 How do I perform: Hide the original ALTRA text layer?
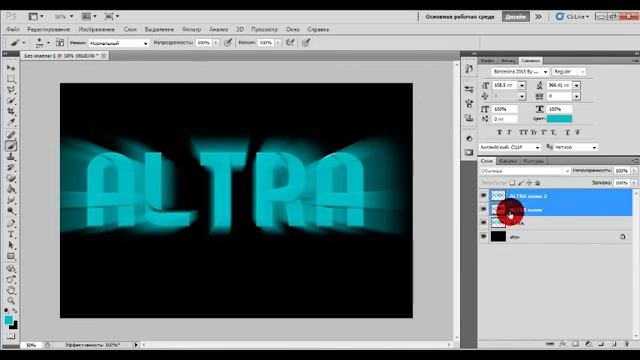coord(484,223)
